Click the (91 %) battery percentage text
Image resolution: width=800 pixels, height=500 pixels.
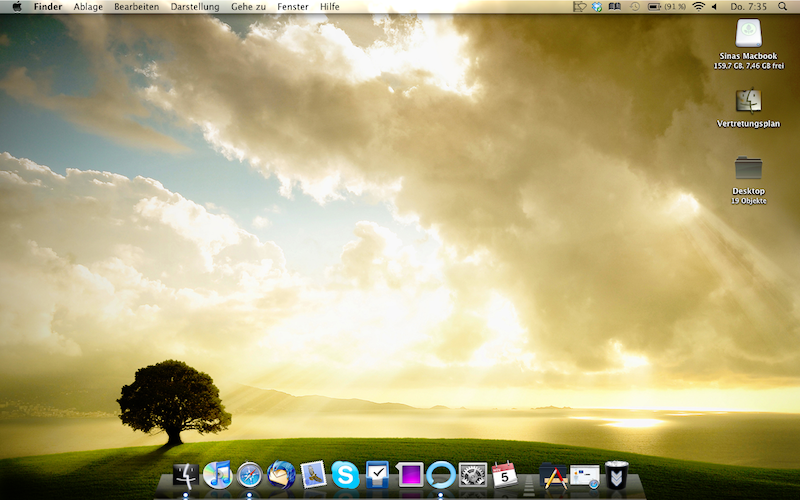[x=675, y=7]
